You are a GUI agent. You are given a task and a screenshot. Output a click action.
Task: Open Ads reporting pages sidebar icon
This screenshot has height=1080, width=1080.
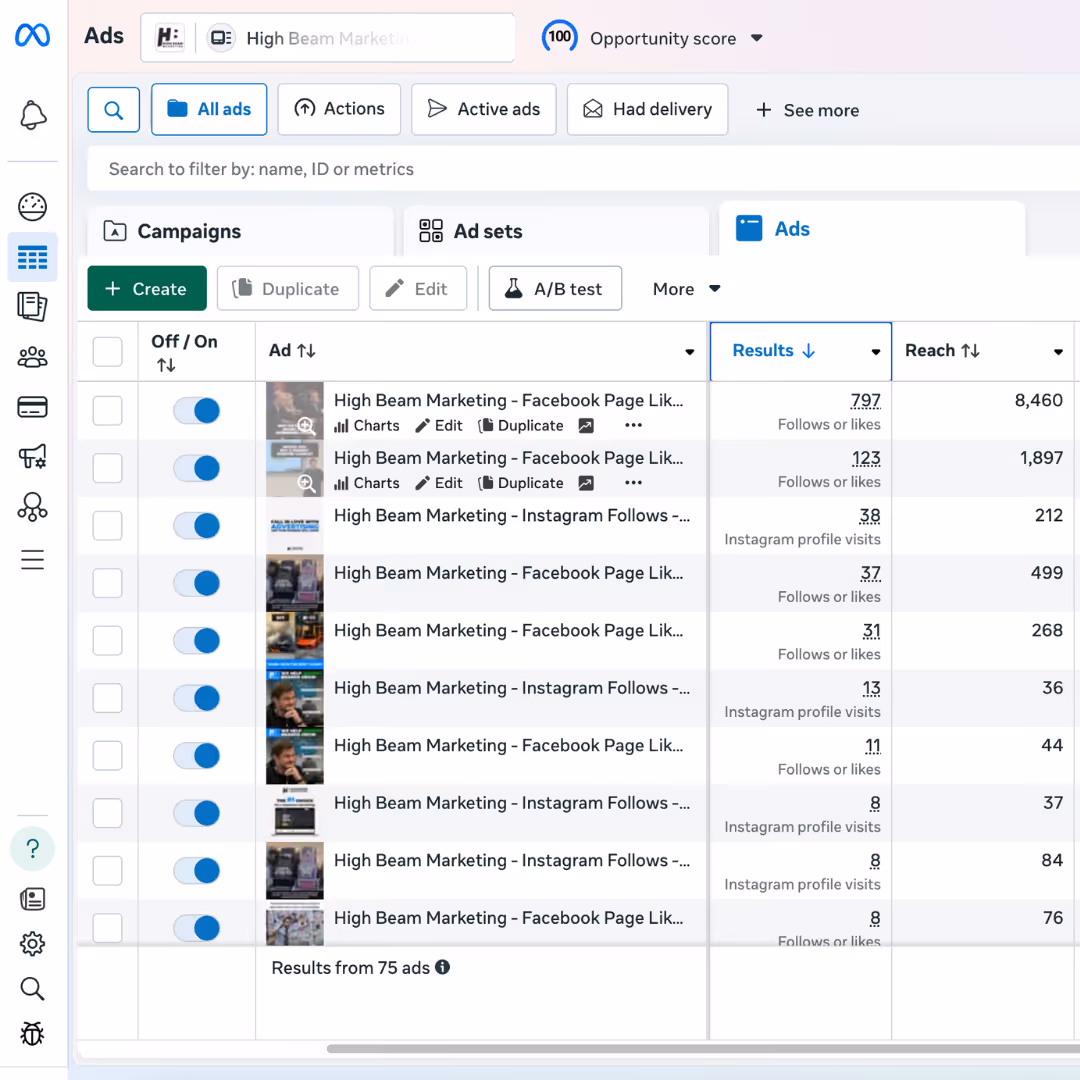point(32,307)
